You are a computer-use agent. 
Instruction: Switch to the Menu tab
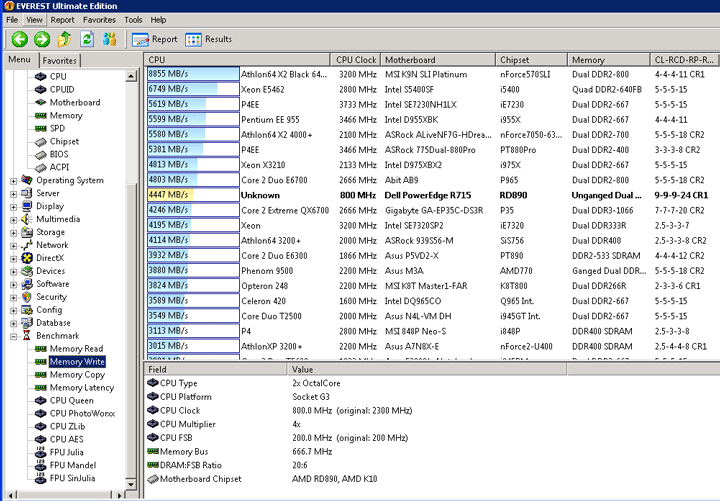(x=19, y=60)
